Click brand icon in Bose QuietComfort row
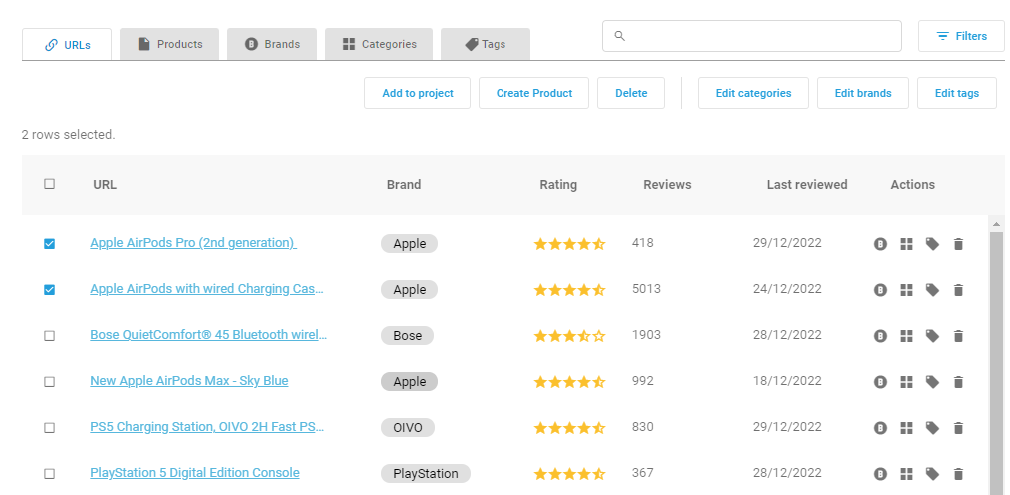This screenshot has height=495, width=1010. [881, 336]
